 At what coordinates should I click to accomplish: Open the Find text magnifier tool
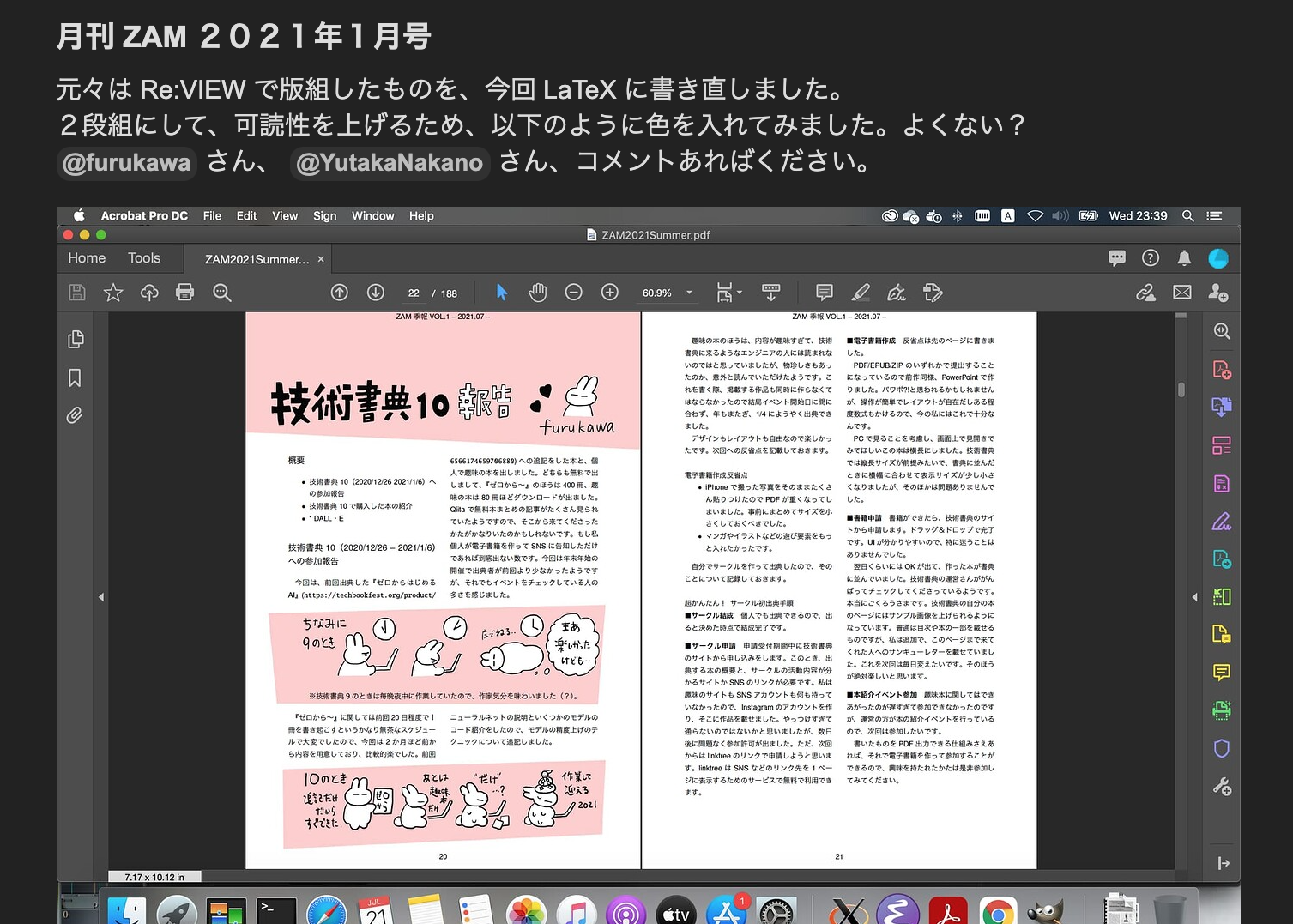point(222,293)
